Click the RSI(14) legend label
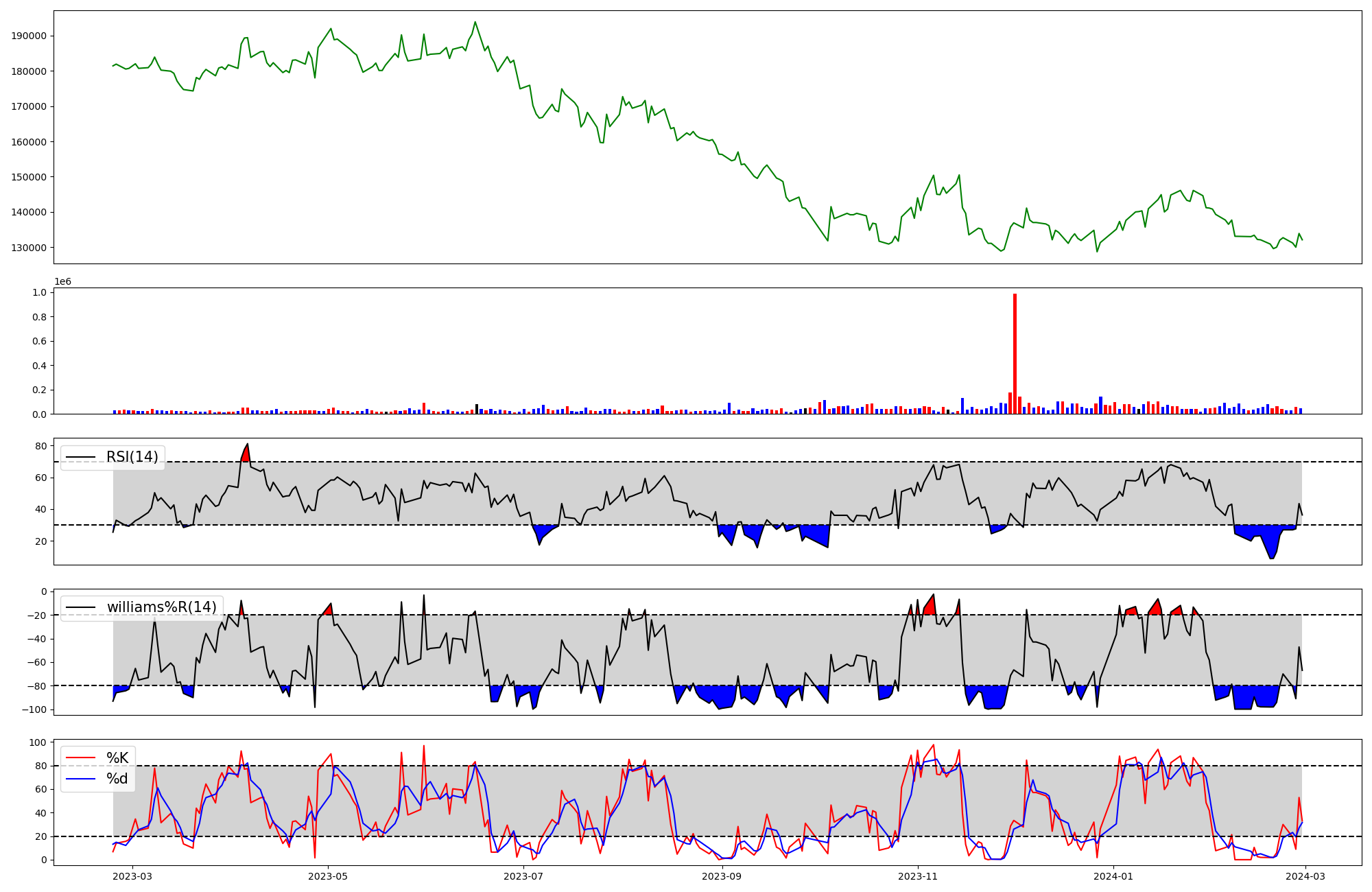Image resolution: width=1372 pixels, height=892 pixels. coord(132,457)
